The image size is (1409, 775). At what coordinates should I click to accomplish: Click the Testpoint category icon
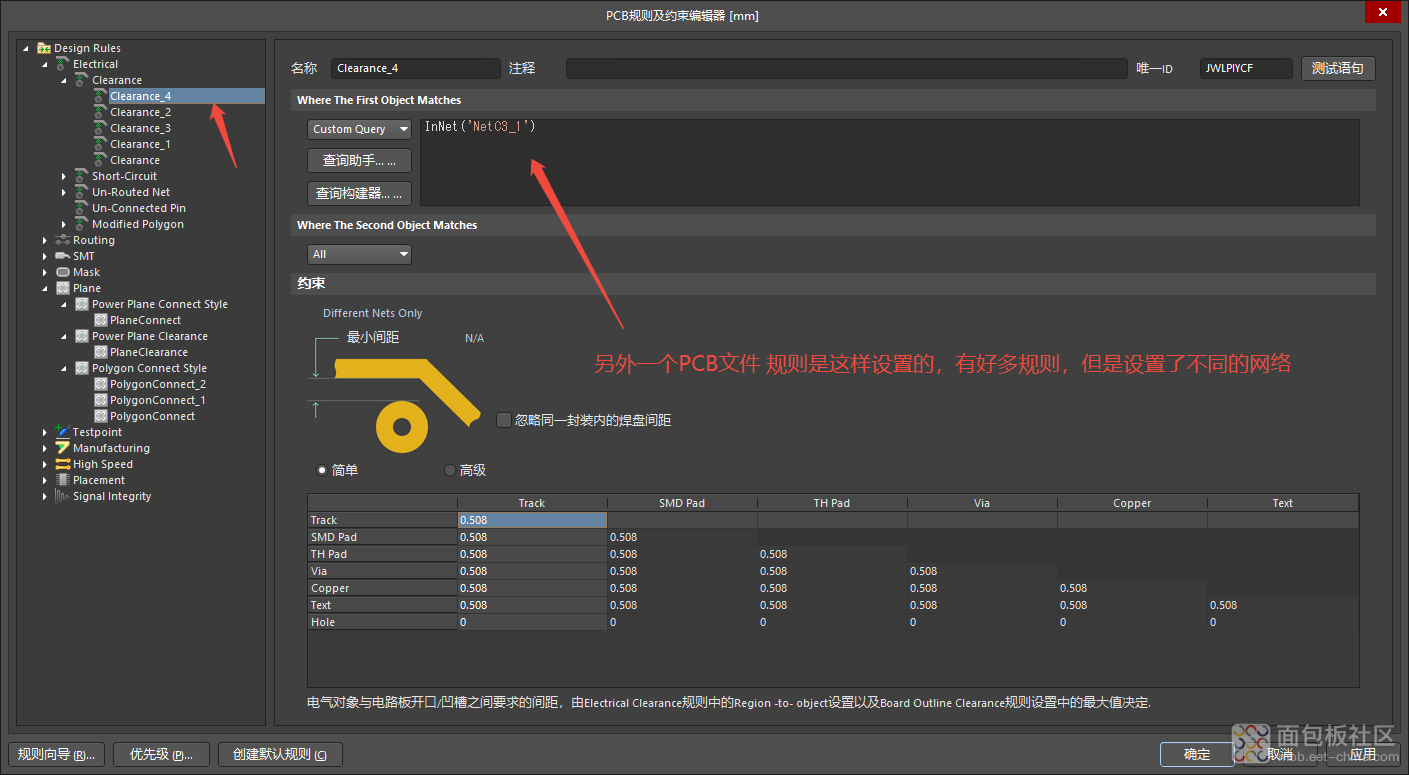(63, 432)
